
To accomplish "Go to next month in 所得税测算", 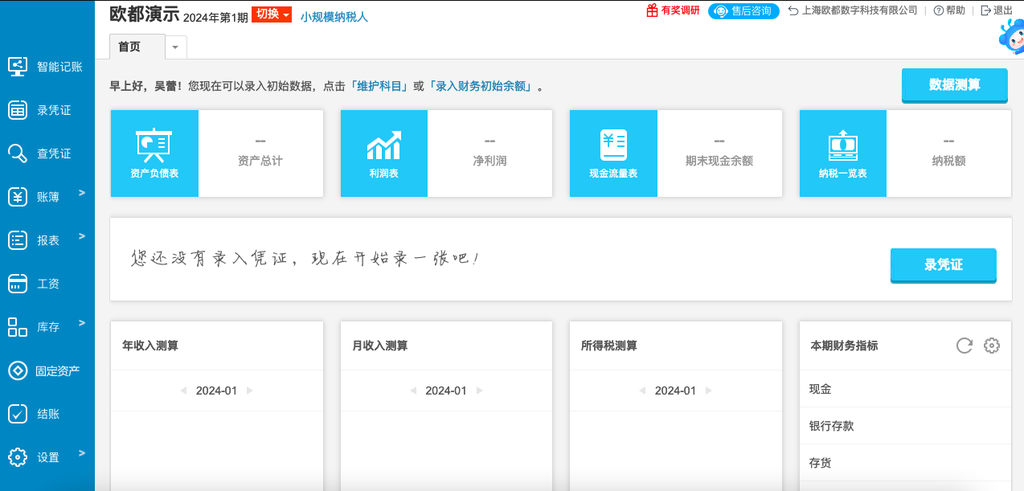I will click(x=709, y=390).
